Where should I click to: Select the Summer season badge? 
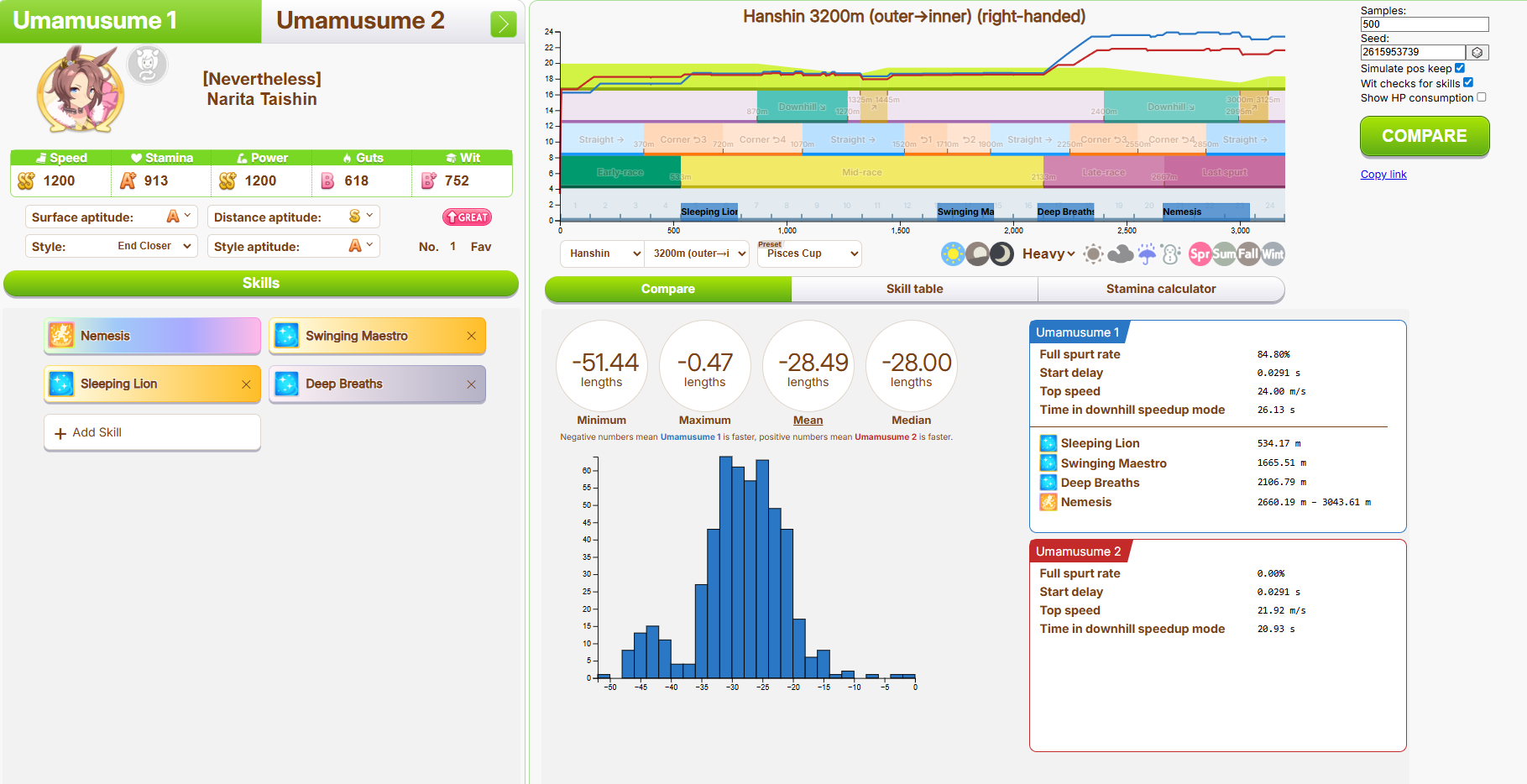(1225, 253)
